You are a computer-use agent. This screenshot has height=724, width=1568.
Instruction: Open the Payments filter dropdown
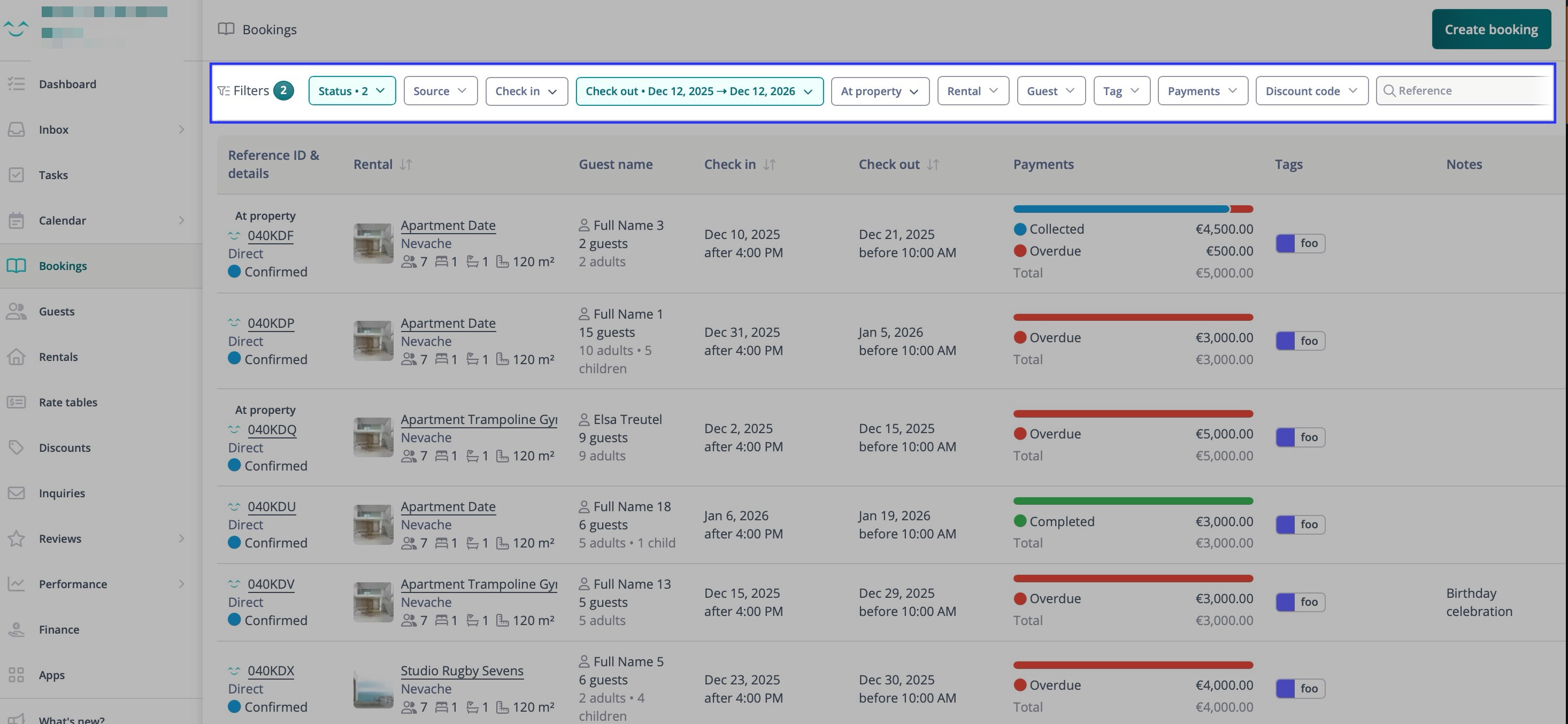pos(1202,91)
